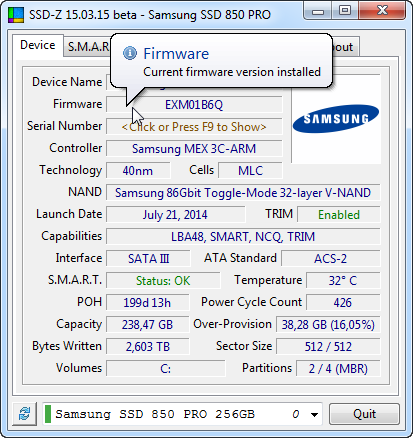413x438 pixels.
Task: Click the Interface value SATA III
Action: (148, 259)
